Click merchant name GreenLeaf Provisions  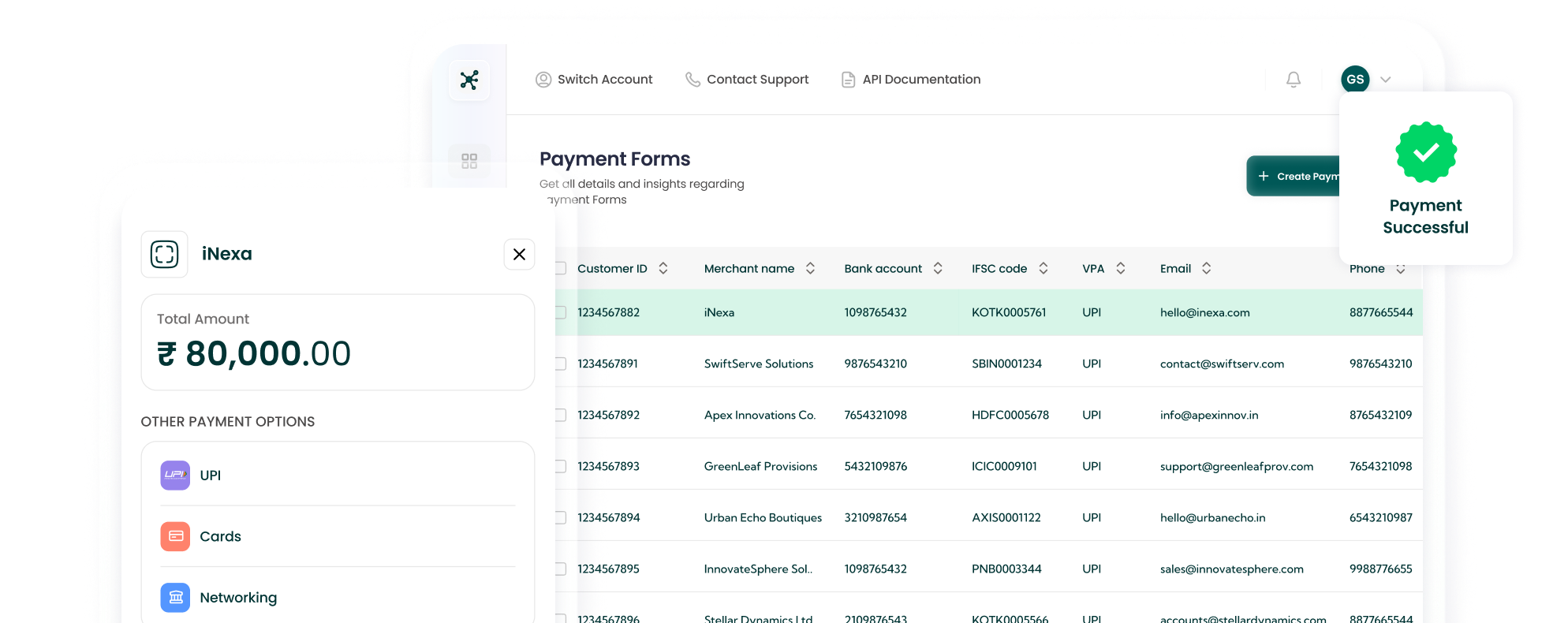pos(761,467)
